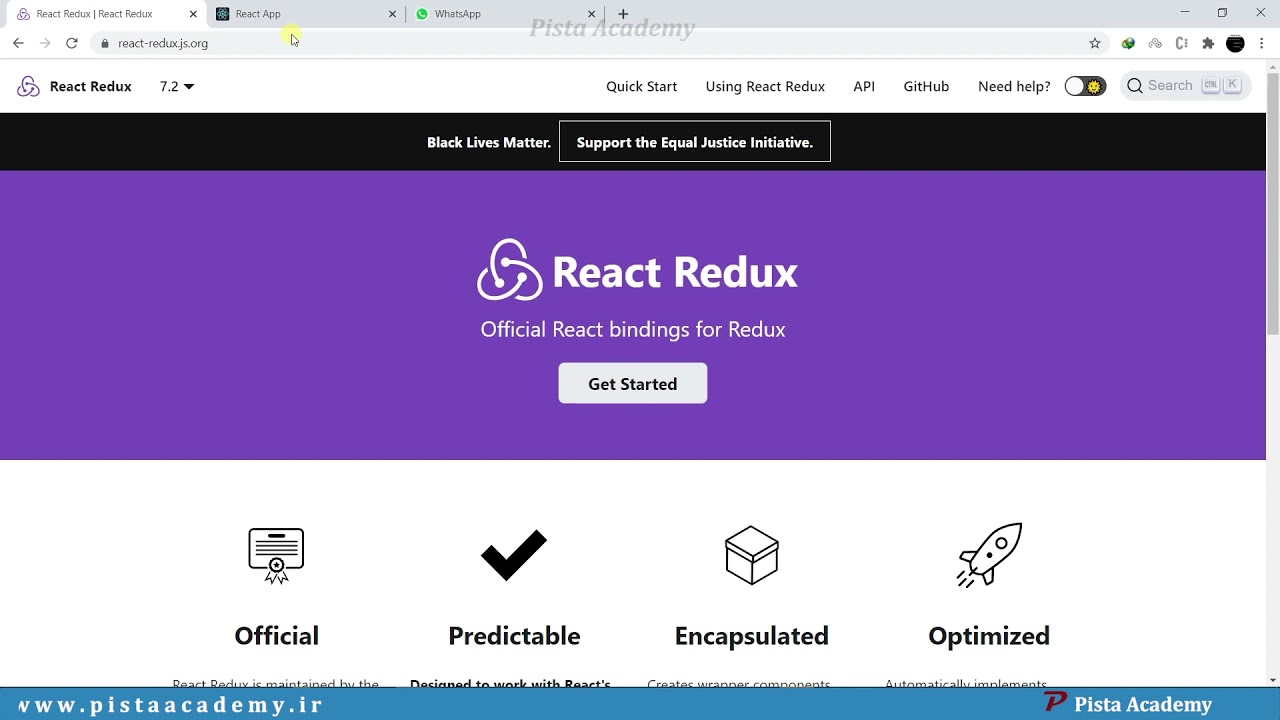
Task: Switch to the React Redux tab
Action: tap(104, 14)
